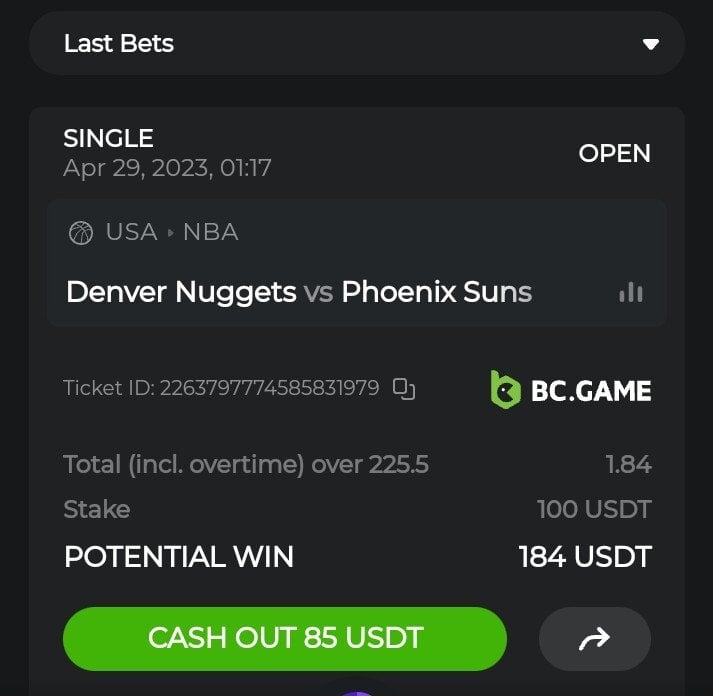Click the breadcrumb arrow between USA and NBA

click(171, 233)
